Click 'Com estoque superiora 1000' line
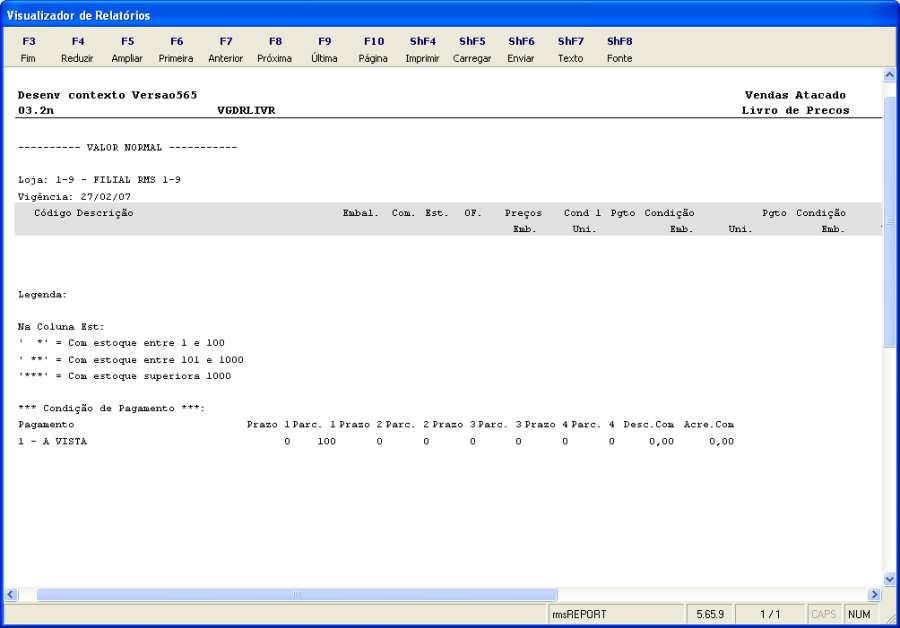The image size is (900, 628). pyautogui.click(x=149, y=376)
